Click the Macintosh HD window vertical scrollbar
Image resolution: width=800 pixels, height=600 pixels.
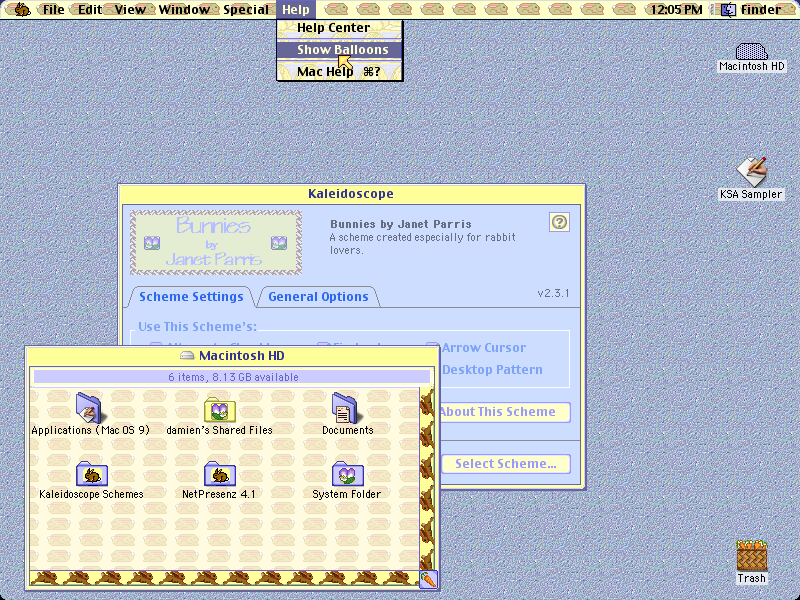tap(427, 479)
